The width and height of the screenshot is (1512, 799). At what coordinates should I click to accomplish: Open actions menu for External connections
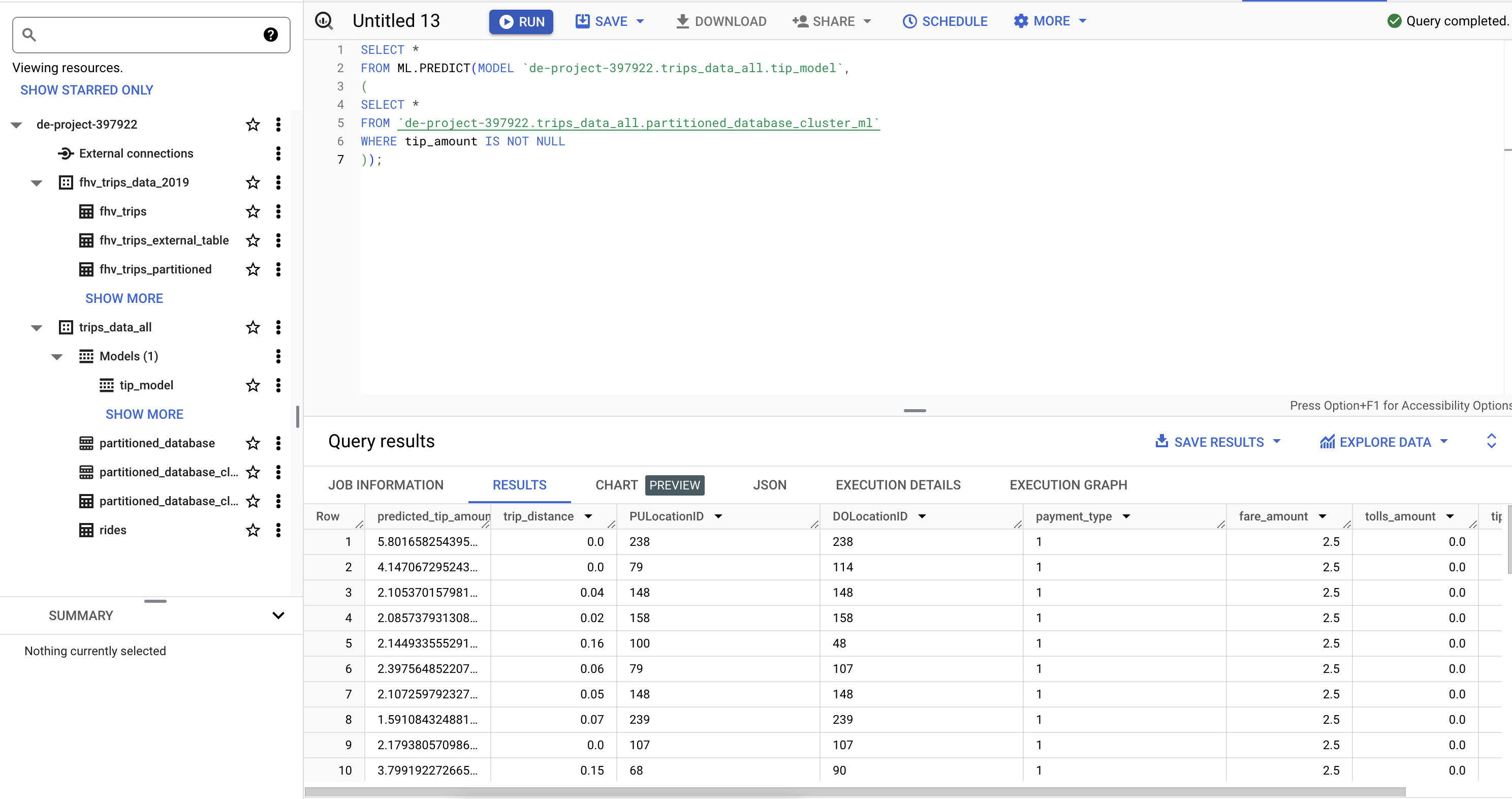click(x=278, y=153)
